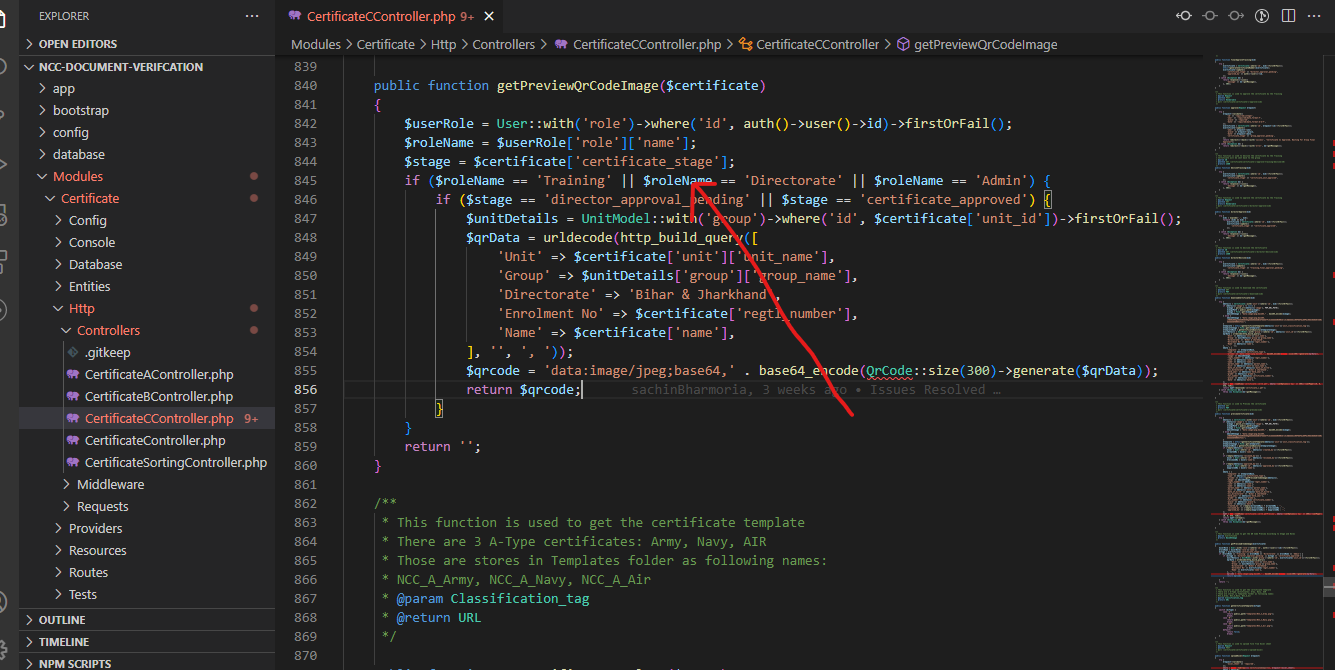
Task: Select CertificateCController.php file in the Explorer tree
Action: pos(147,419)
